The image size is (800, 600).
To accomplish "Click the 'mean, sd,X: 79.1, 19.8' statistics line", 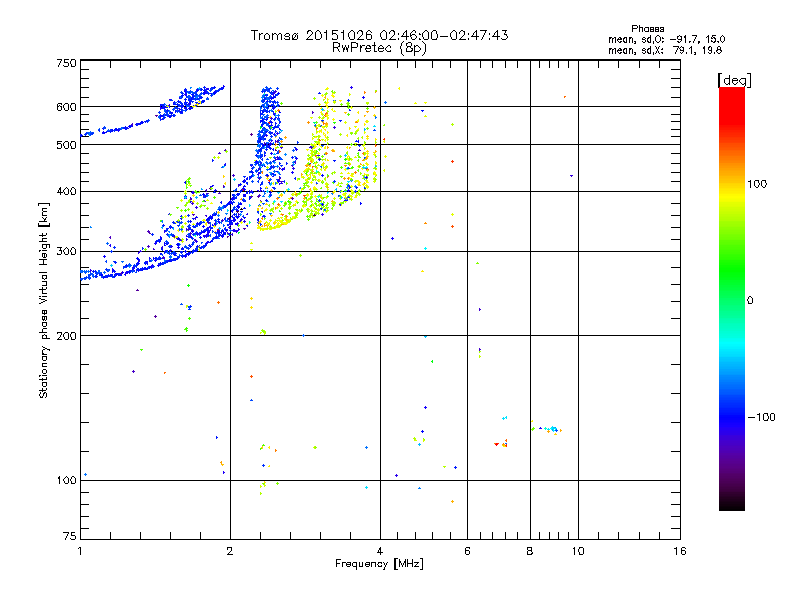I will [x=665, y=50].
